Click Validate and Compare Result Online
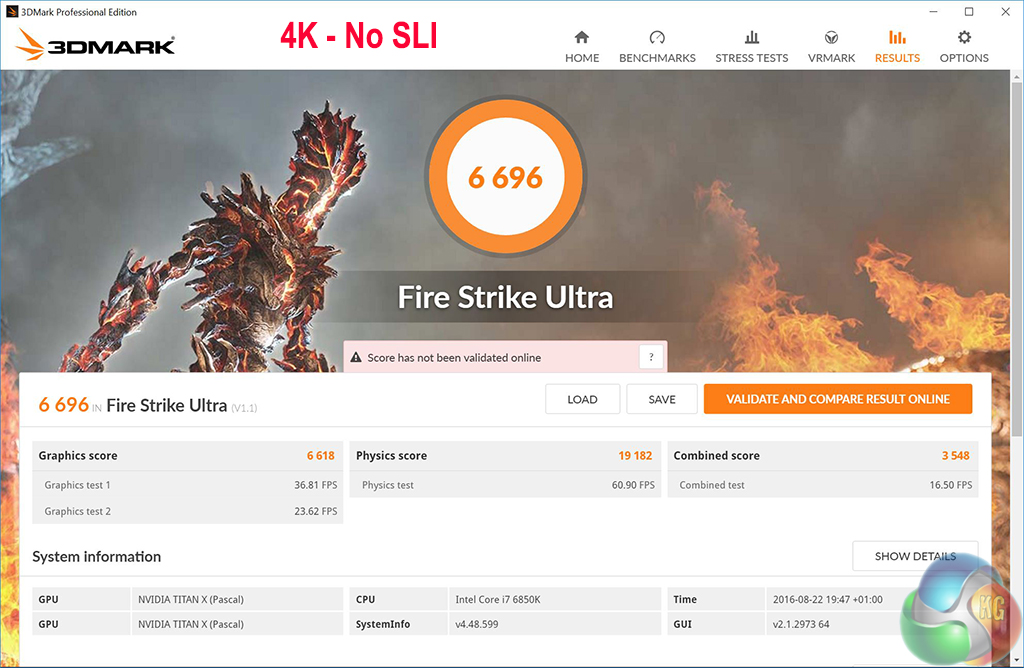 coord(838,399)
